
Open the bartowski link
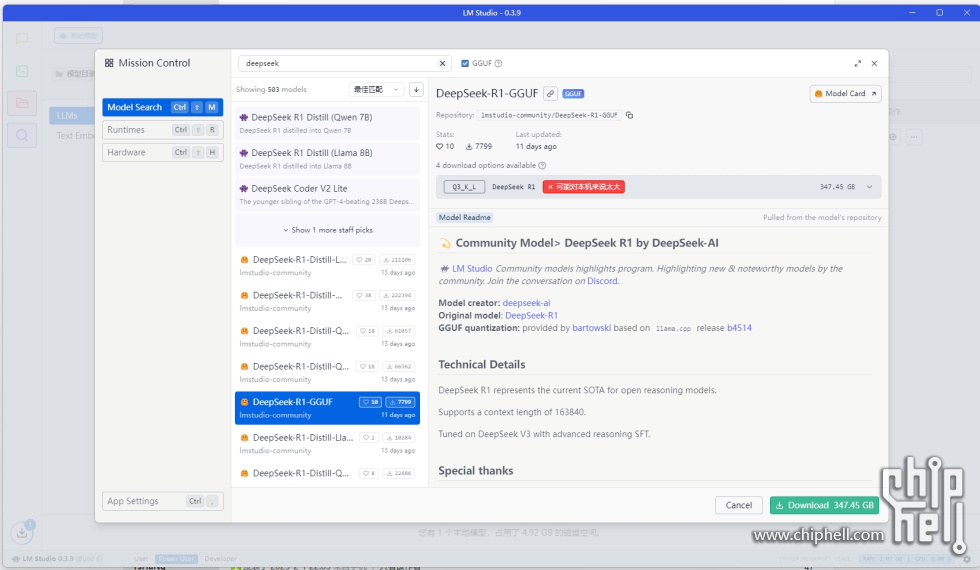pos(591,328)
